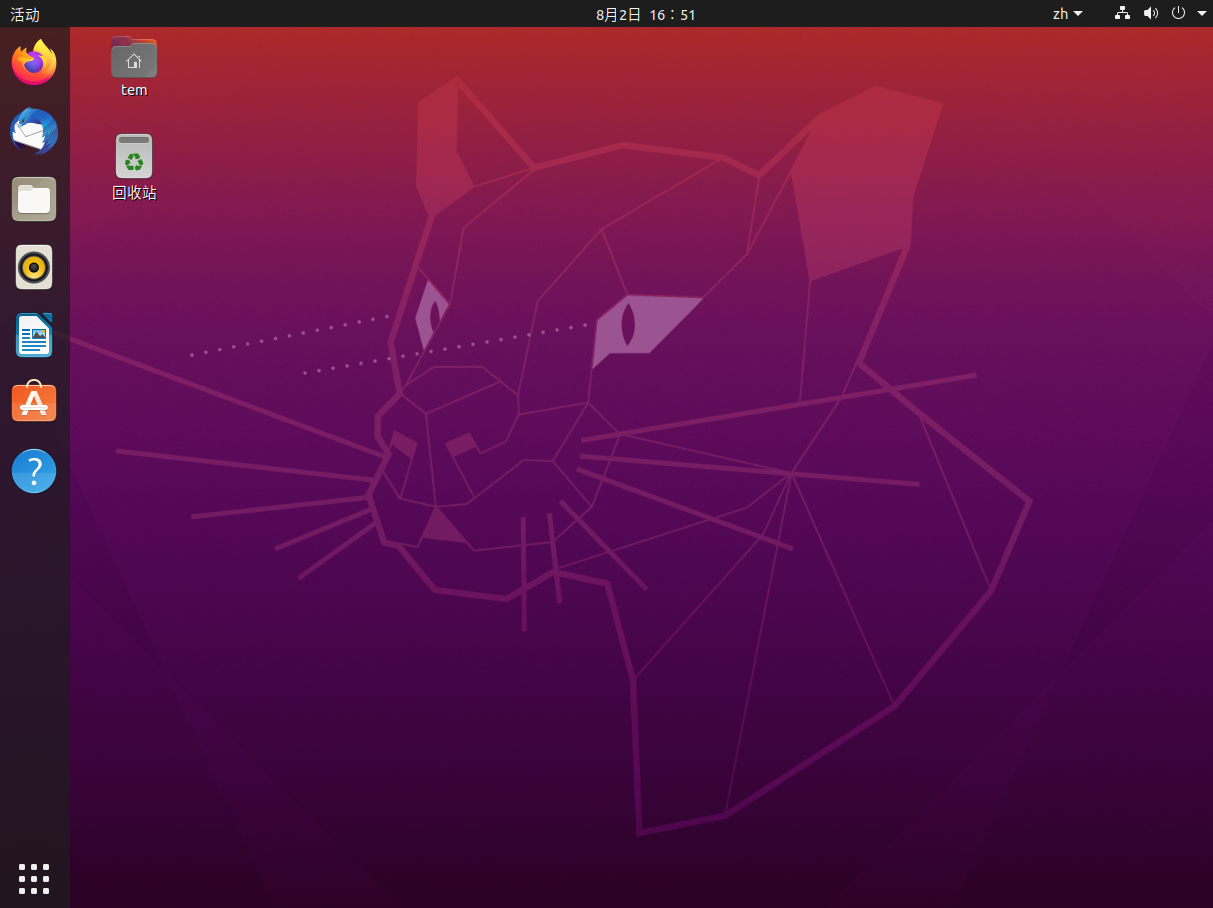Screen dimensions: 1213x908
Task: Open the Files manager in dock
Action: [x=34, y=199]
